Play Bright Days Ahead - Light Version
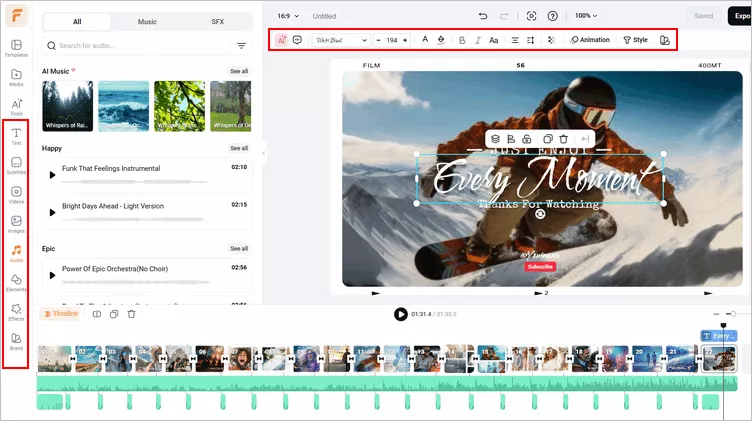752x421 pixels. [x=52, y=212]
